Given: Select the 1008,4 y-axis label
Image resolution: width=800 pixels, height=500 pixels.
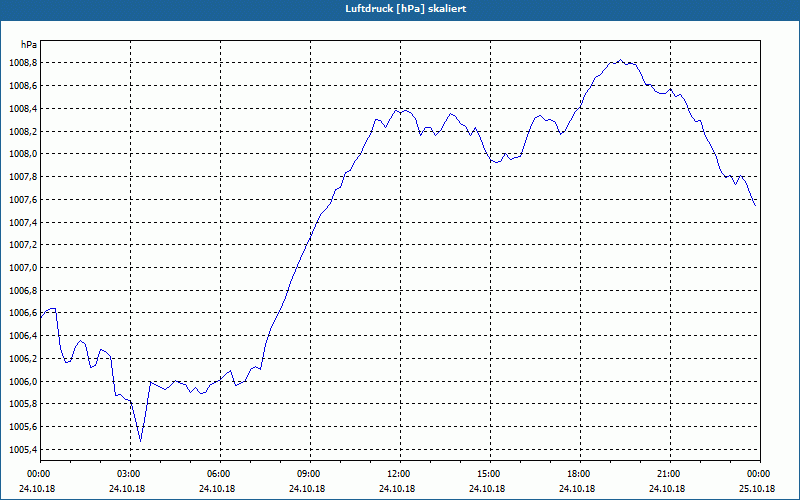Looking at the screenshot, I should click(x=22, y=109).
